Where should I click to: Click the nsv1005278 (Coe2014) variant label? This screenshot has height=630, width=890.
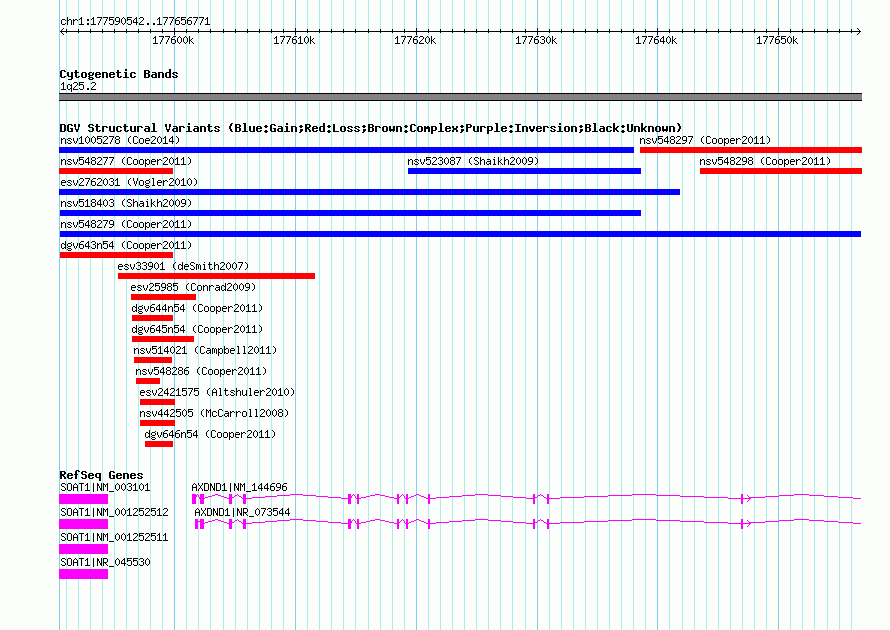click(x=120, y=140)
